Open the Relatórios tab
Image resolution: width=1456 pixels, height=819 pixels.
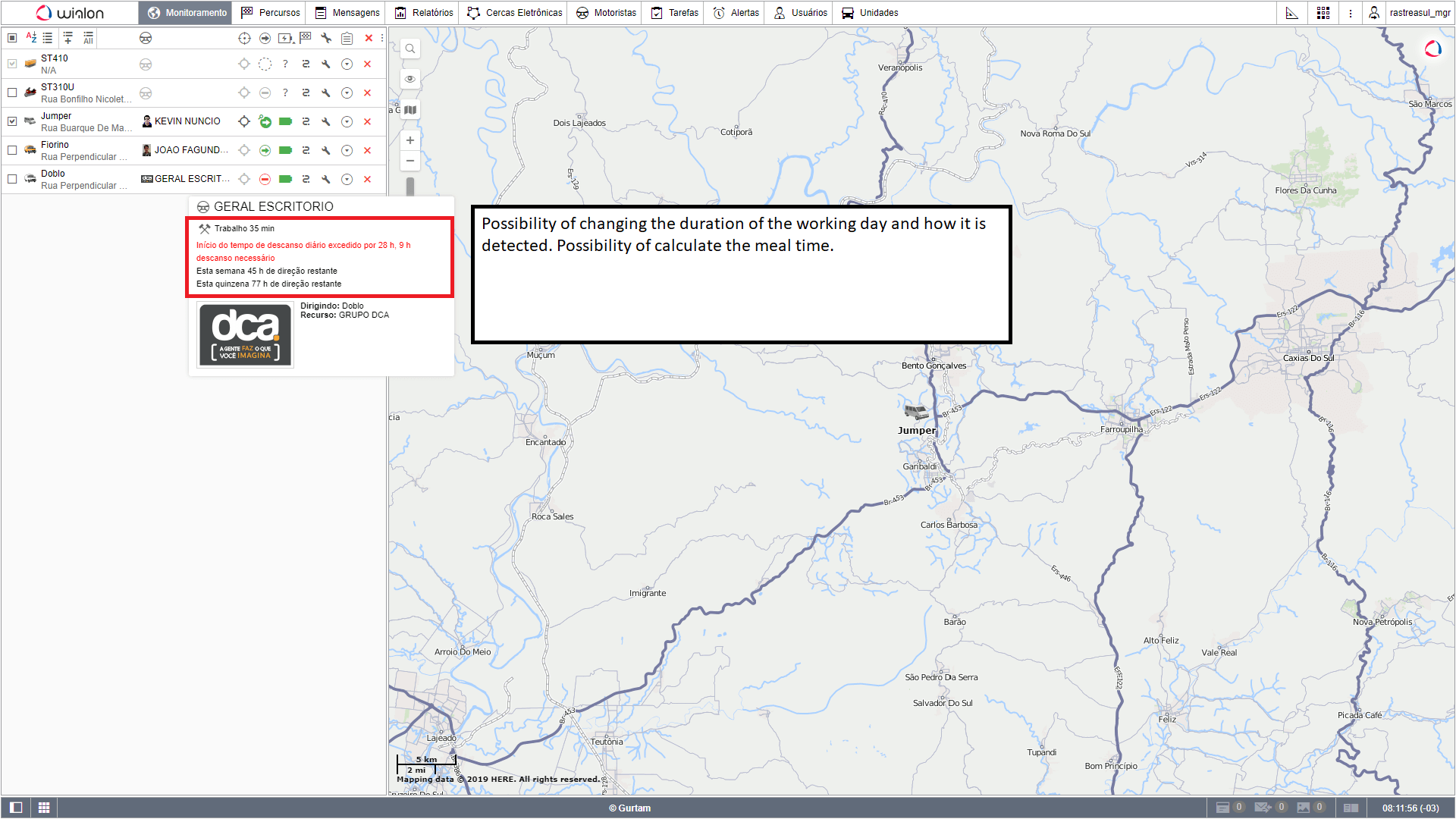425,13
